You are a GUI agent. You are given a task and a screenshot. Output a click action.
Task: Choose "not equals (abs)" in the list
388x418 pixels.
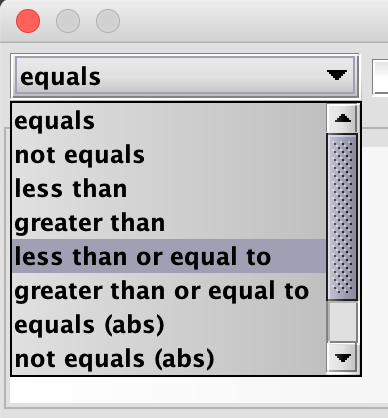point(169,358)
